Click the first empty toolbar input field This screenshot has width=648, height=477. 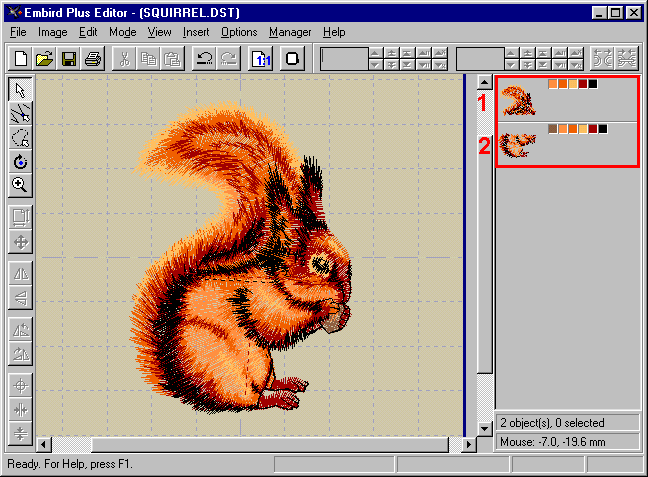point(344,59)
